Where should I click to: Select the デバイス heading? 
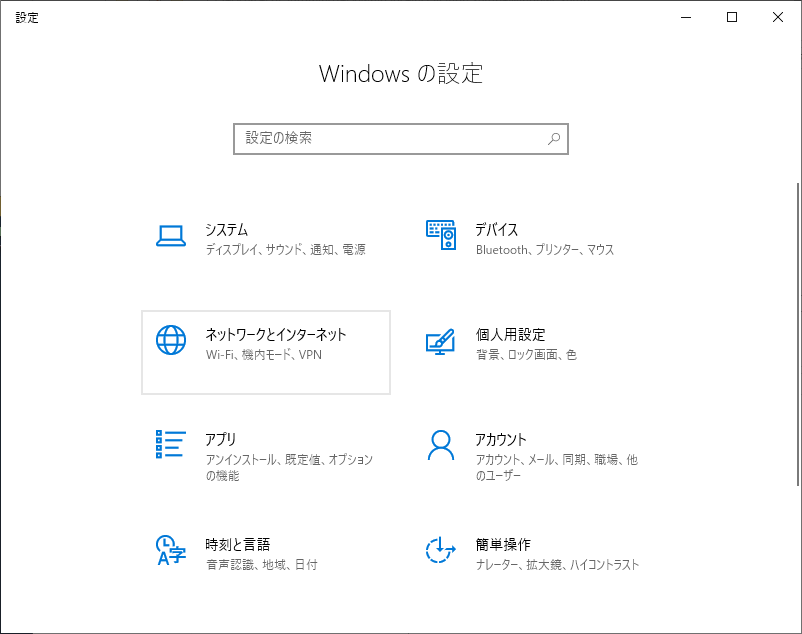497,230
